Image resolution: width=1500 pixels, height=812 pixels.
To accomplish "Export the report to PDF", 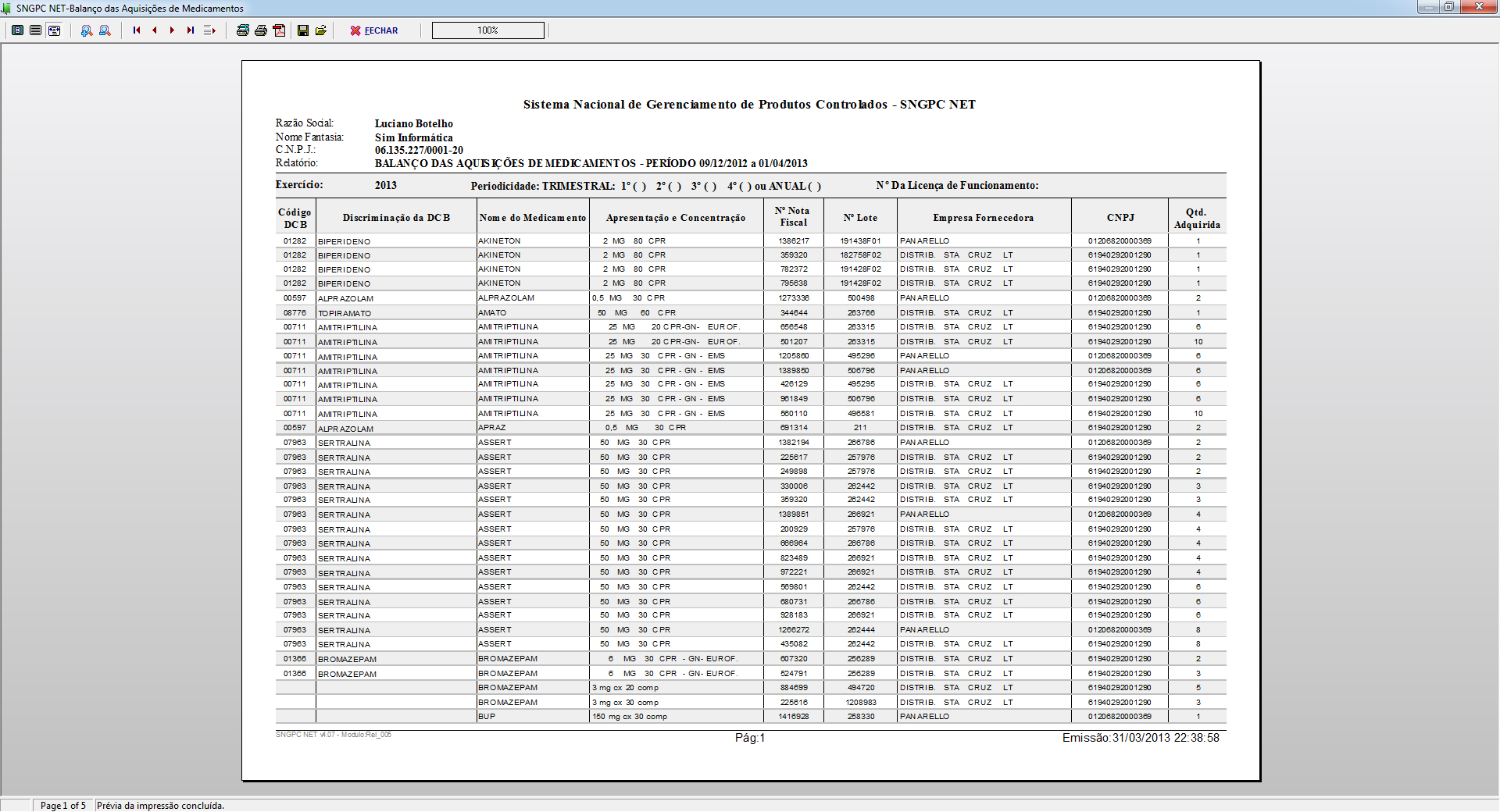I will coord(279,30).
